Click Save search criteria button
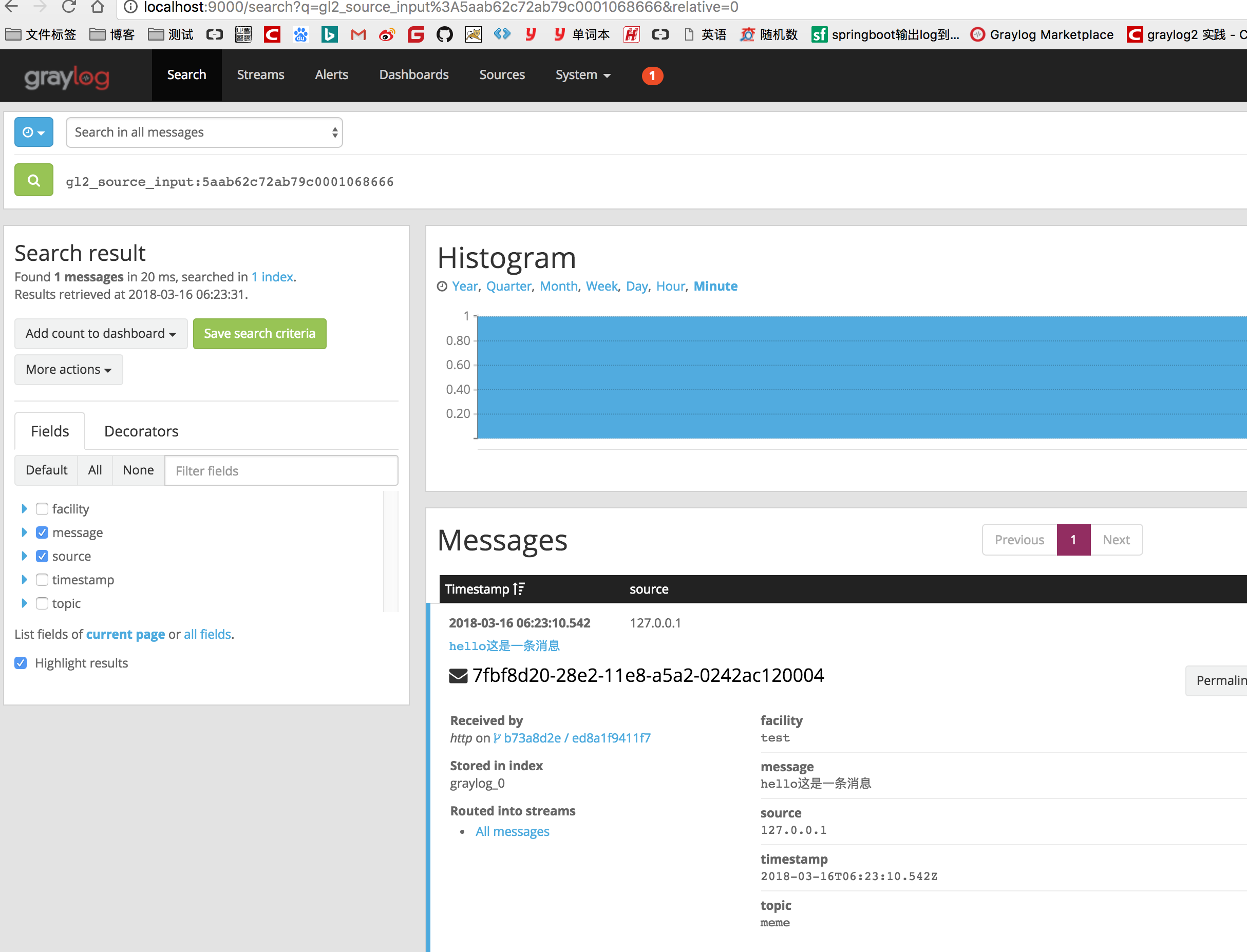Screen dimensions: 1247x952 pyautogui.click(x=259, y=333)
